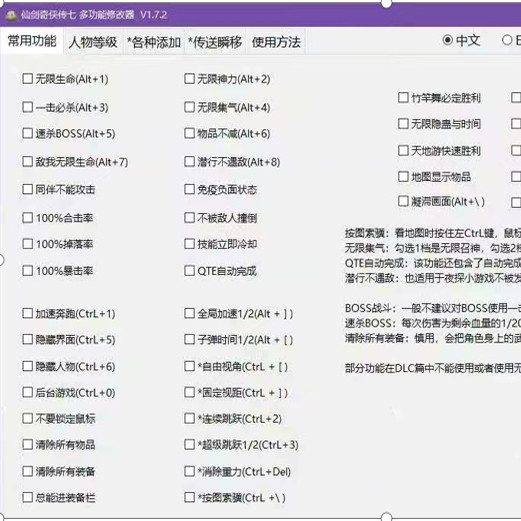Check the 100%掉落率 option
The image size is (521, 521).
click(x=27, y=244)
